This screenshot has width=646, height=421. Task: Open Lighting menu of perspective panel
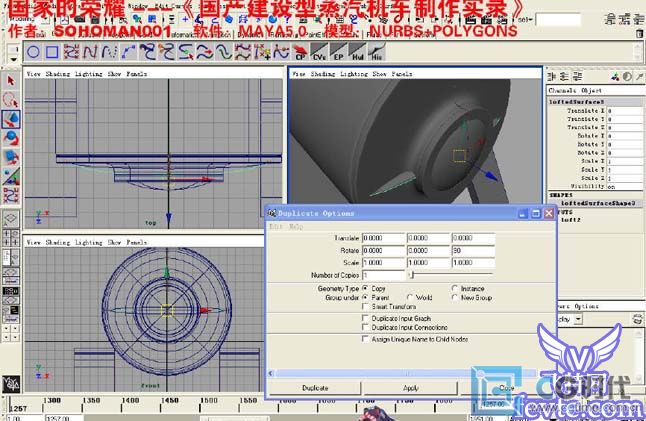(354, 74)
